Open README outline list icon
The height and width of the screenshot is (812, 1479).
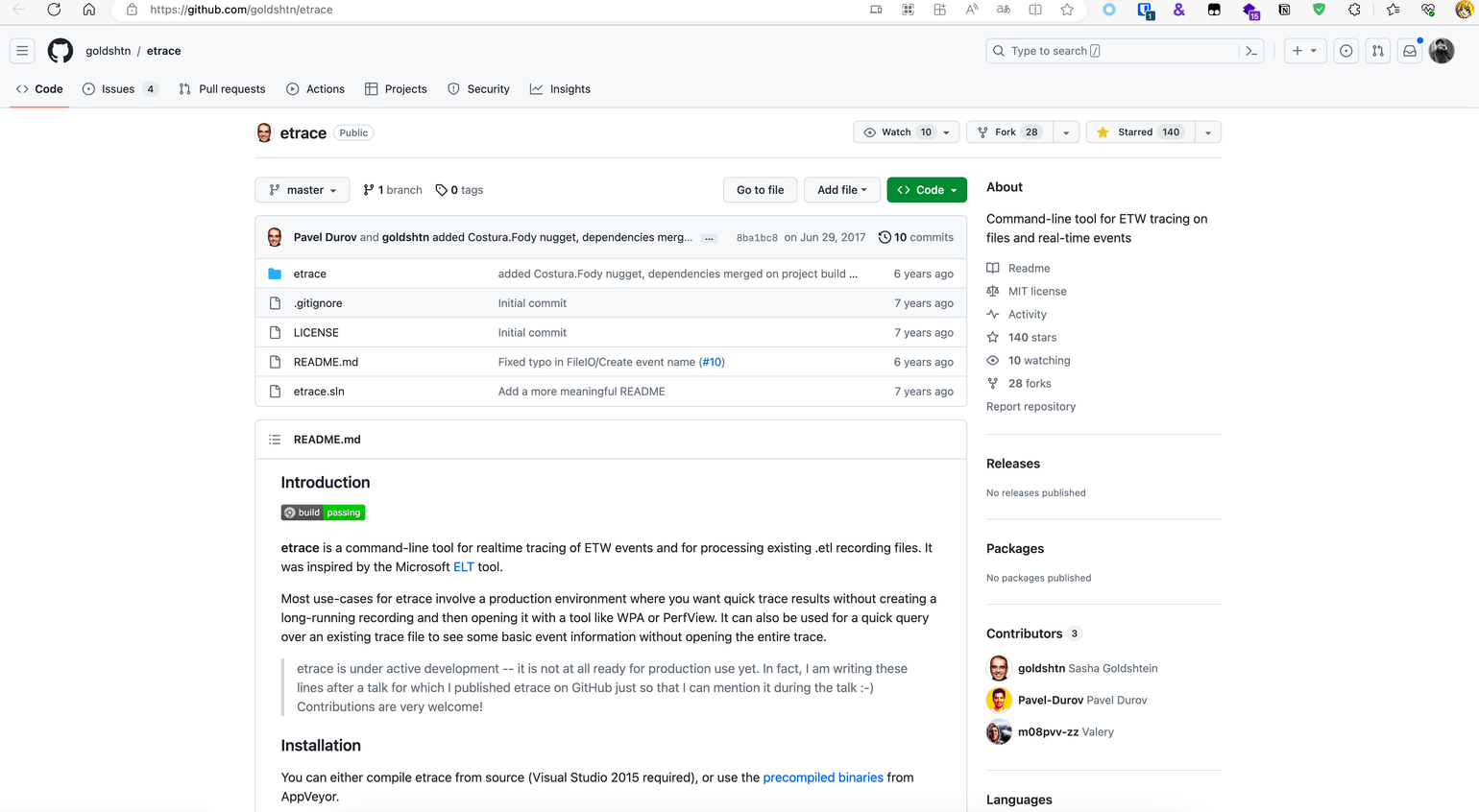tap(275, 440)
